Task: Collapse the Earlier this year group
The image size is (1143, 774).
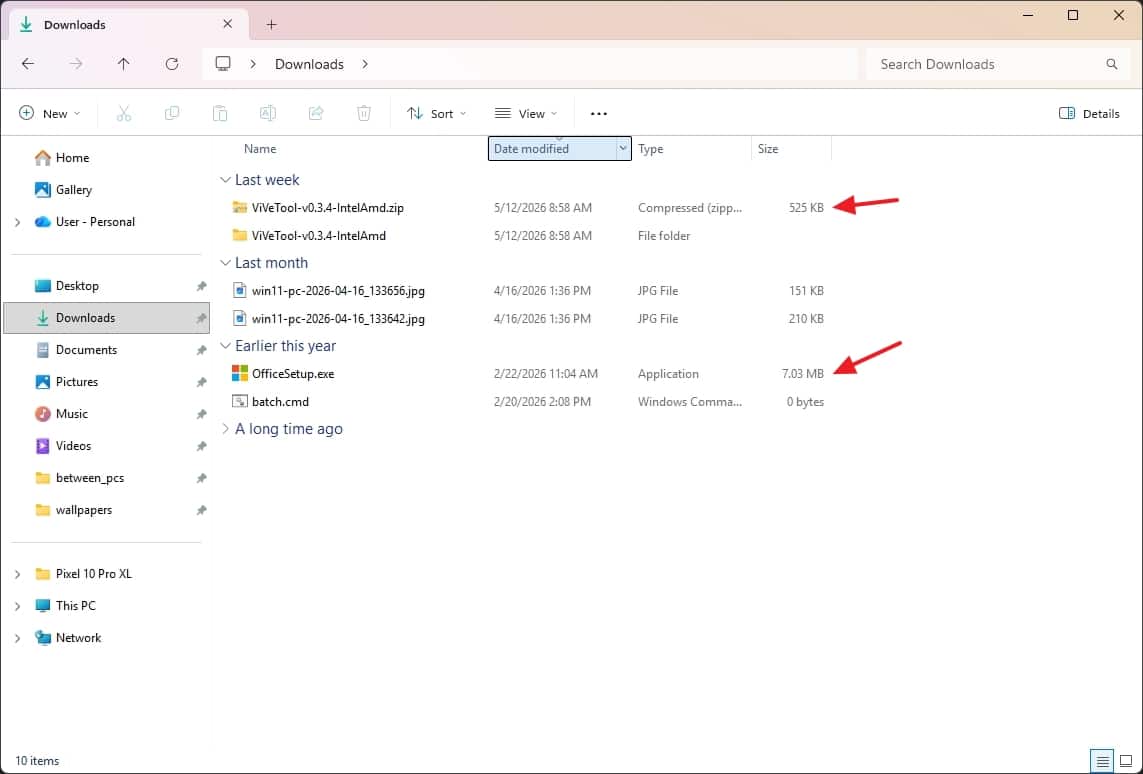Action: coord(225,345)
